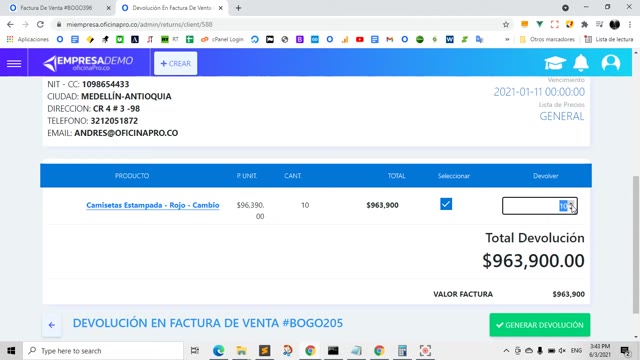Expand the hidden bookmarks chevron

(507, 40)
